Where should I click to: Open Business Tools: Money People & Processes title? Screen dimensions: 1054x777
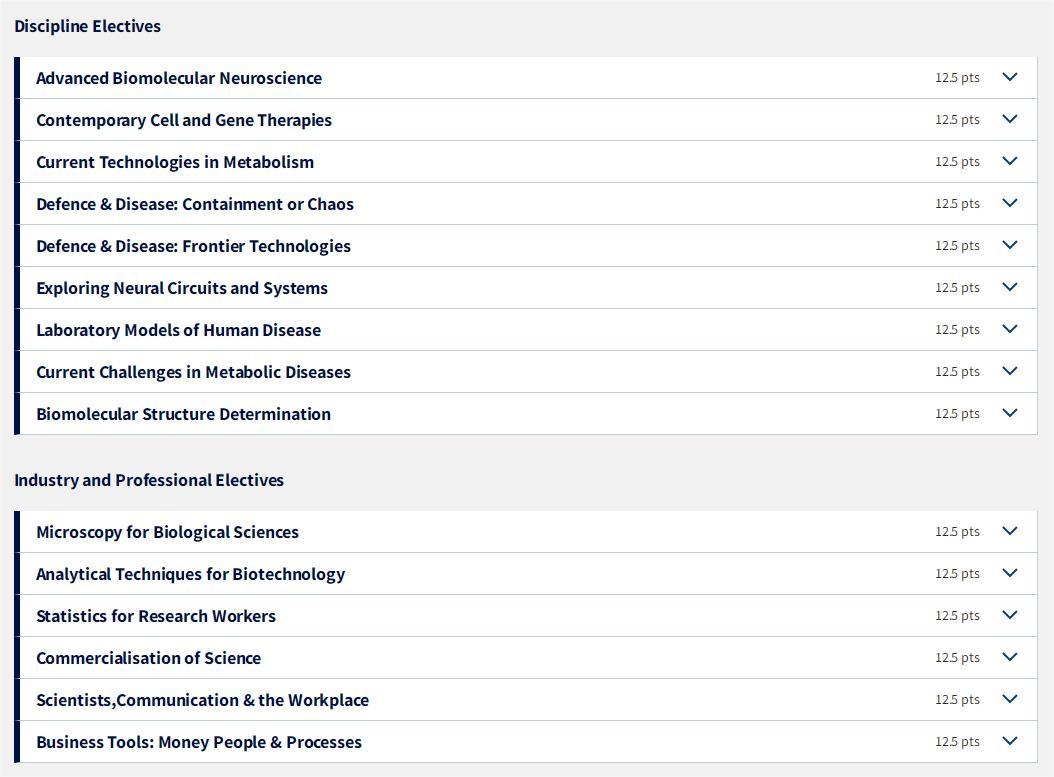[199, 742]
